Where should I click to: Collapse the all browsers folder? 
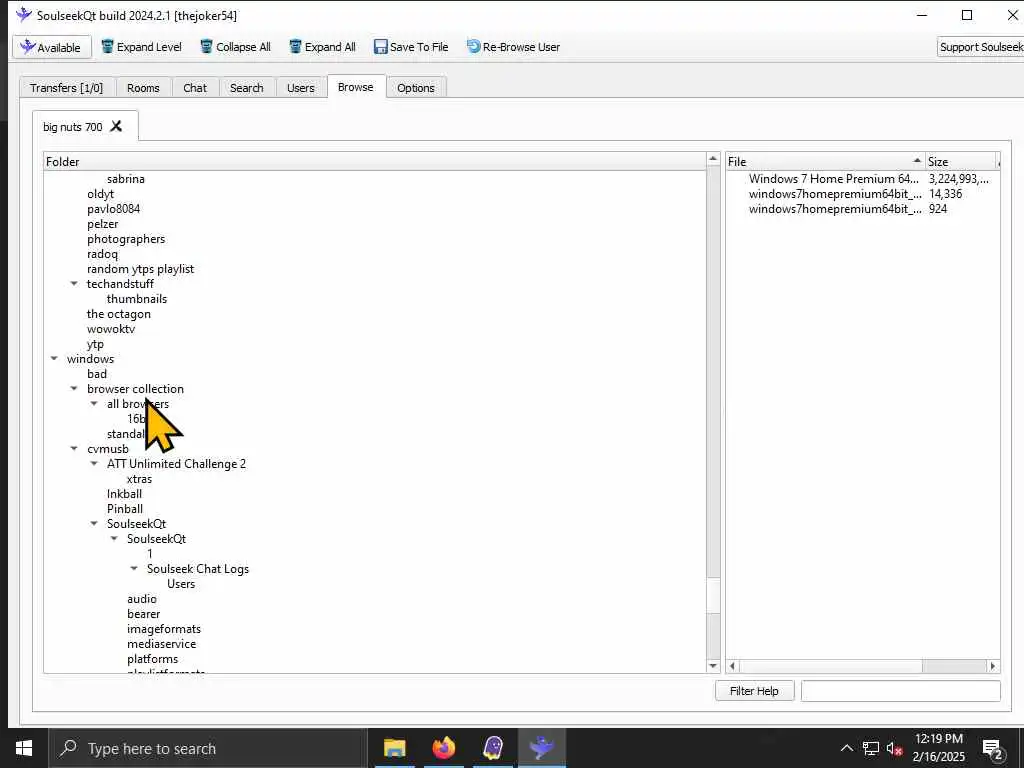coord(94,404)
